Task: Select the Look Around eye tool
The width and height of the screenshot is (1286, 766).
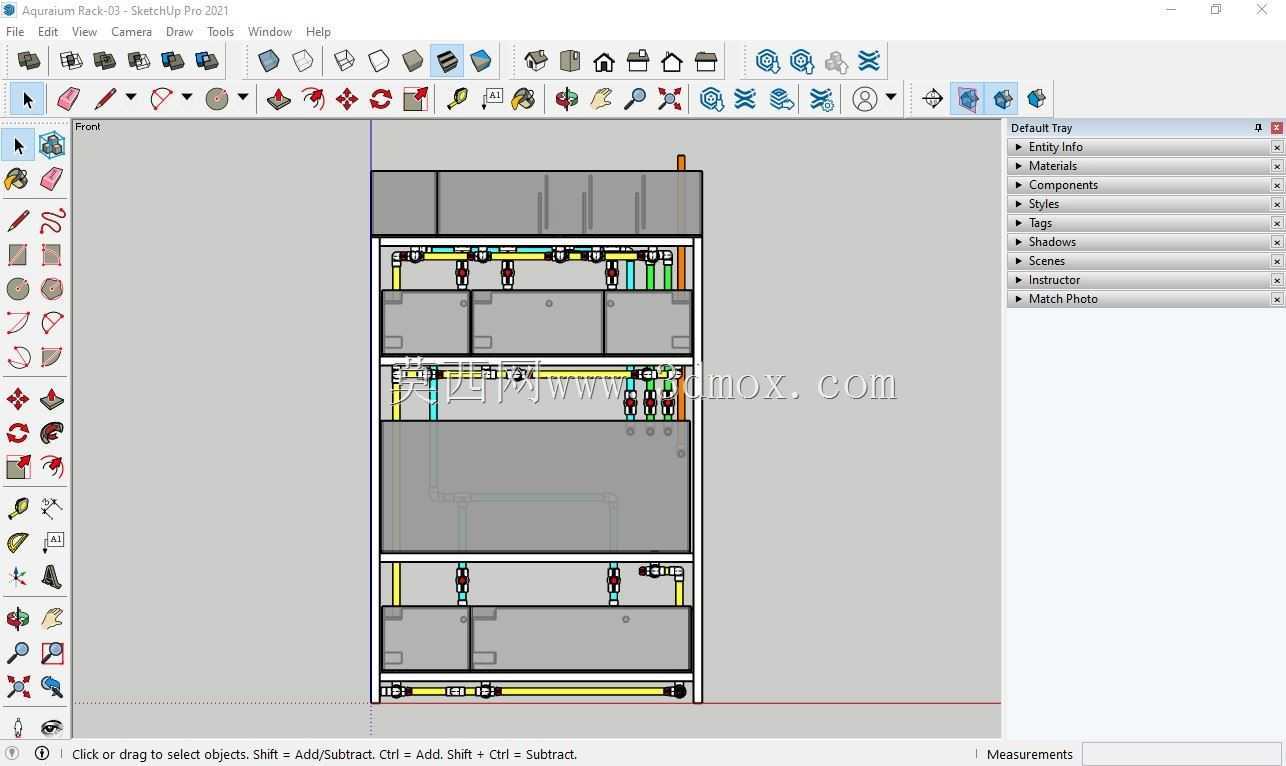Action: [x=52, y=727]
